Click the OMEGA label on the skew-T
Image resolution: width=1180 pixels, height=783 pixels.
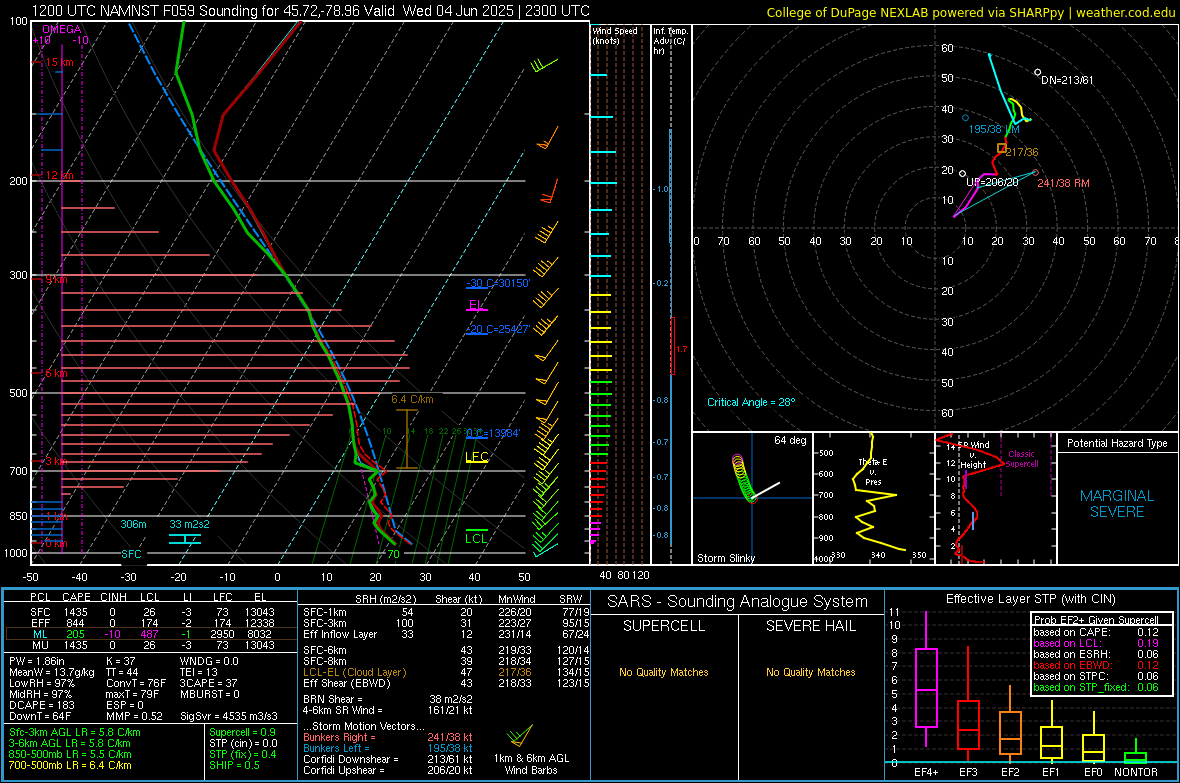(62, 29)
